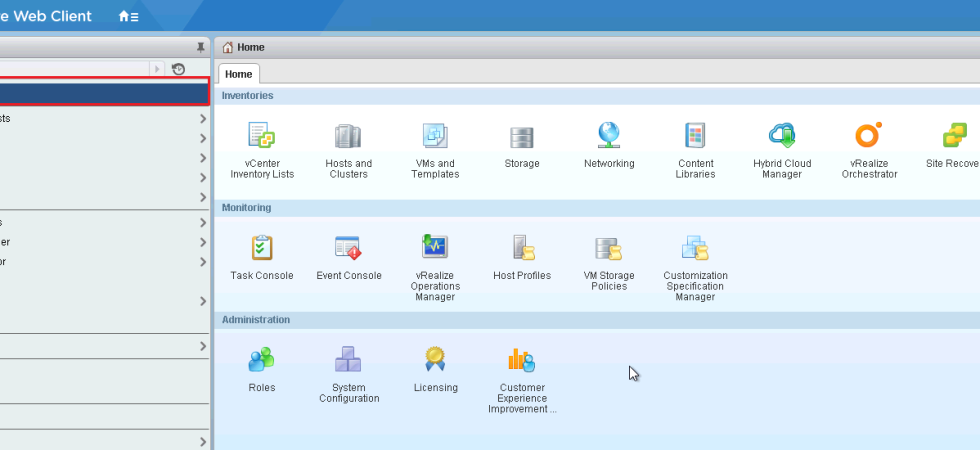Open Hosts and Clusters inventory
This screenshot has height=450, width=980.
[x=348, y=151]
